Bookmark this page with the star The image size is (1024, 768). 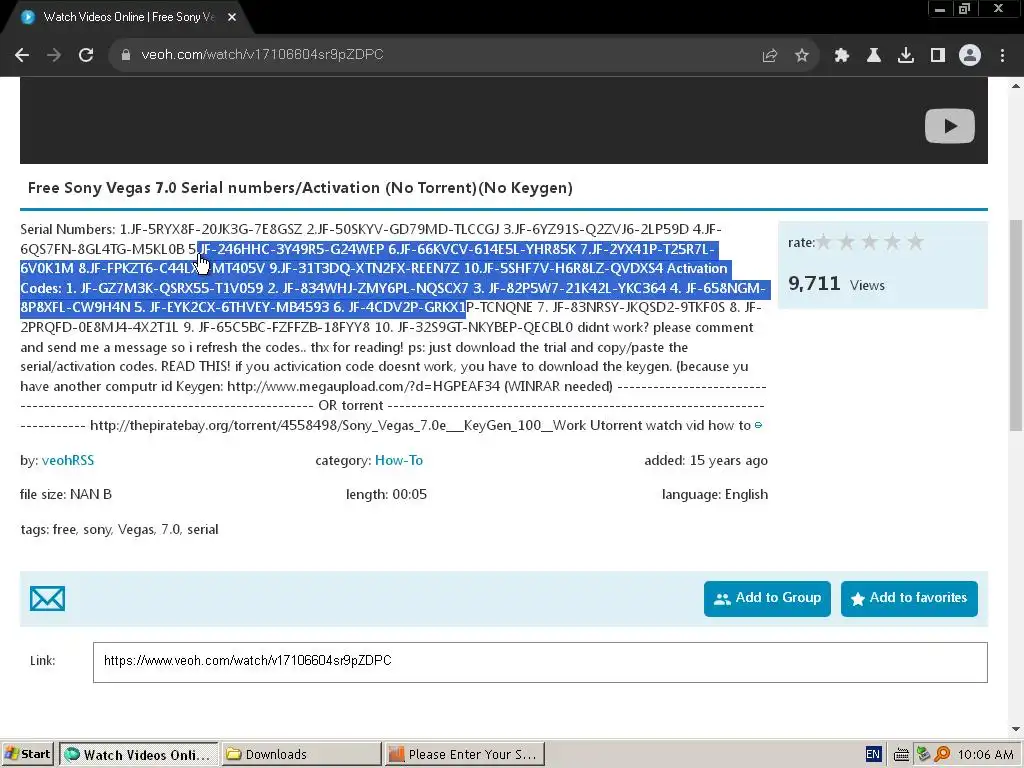click(x=802, y=56)
